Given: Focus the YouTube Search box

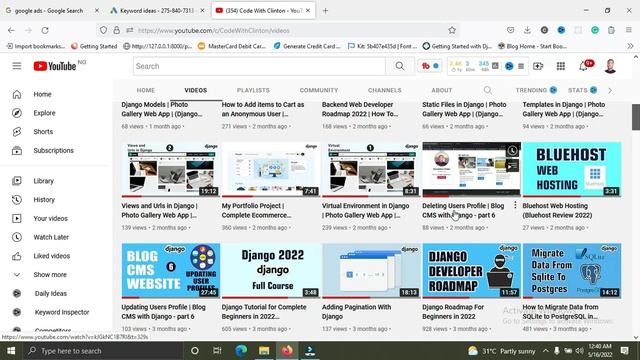Looking at the screenshot, I should [x=259, y=66].
